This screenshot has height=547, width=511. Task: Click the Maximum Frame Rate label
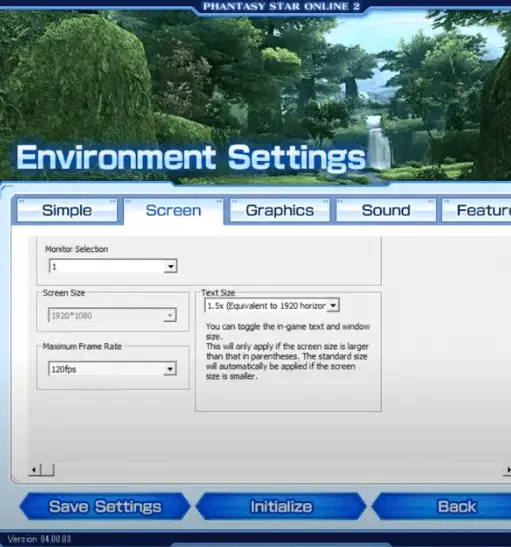click(x=82, y=346)
